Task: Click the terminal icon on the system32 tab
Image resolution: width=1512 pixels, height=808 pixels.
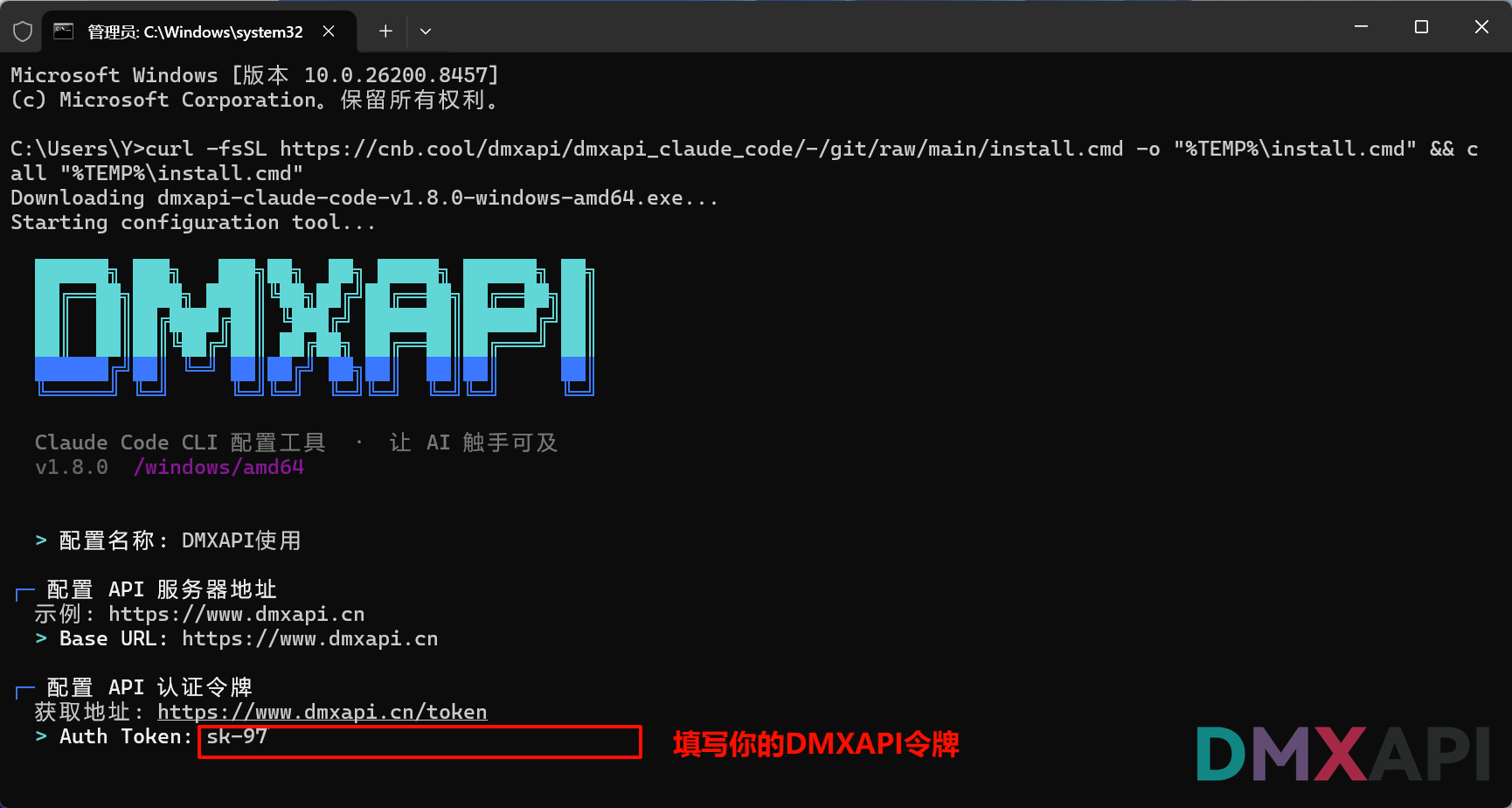Action: click(x=64, y=31)
